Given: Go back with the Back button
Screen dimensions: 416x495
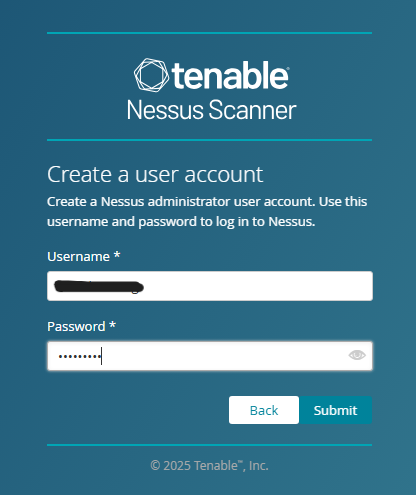Looking at the screenshot, I should tap(264, 410).
